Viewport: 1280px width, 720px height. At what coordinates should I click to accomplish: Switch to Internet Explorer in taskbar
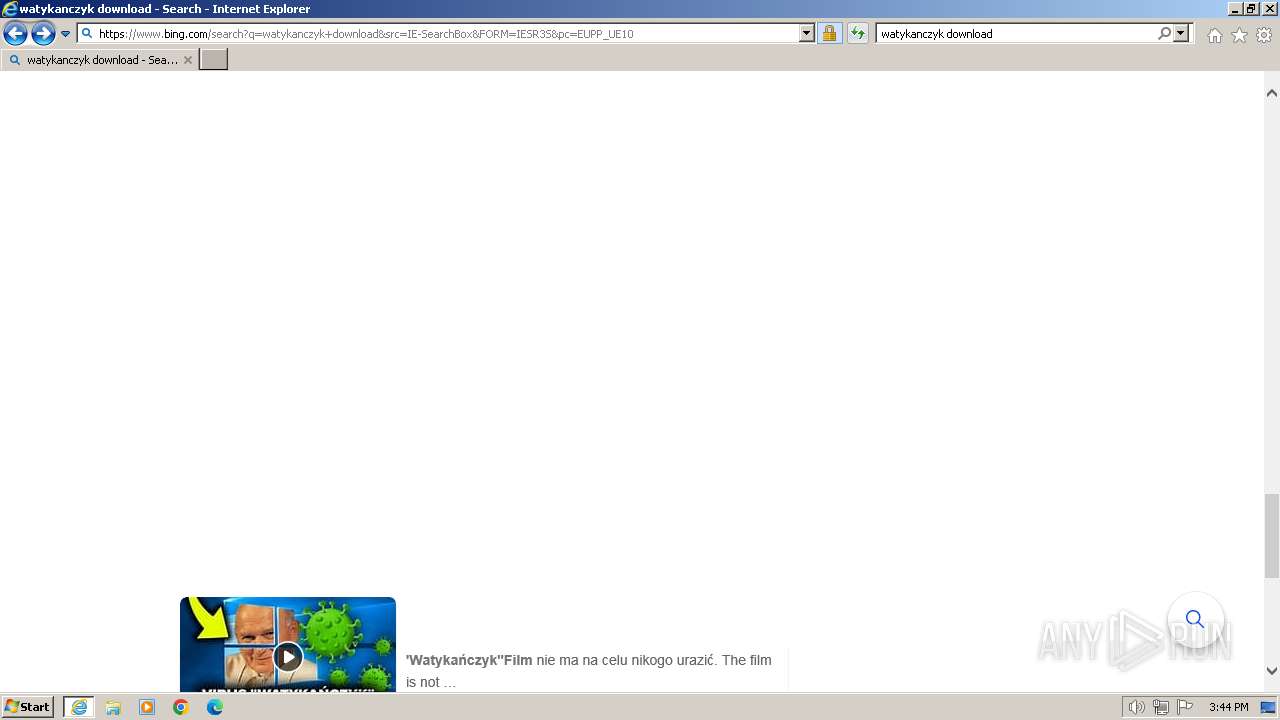[79, 707]
